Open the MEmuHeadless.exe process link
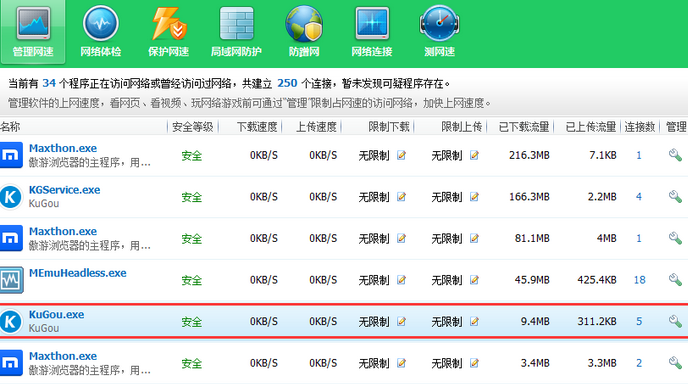 click(x=78, y=273)
